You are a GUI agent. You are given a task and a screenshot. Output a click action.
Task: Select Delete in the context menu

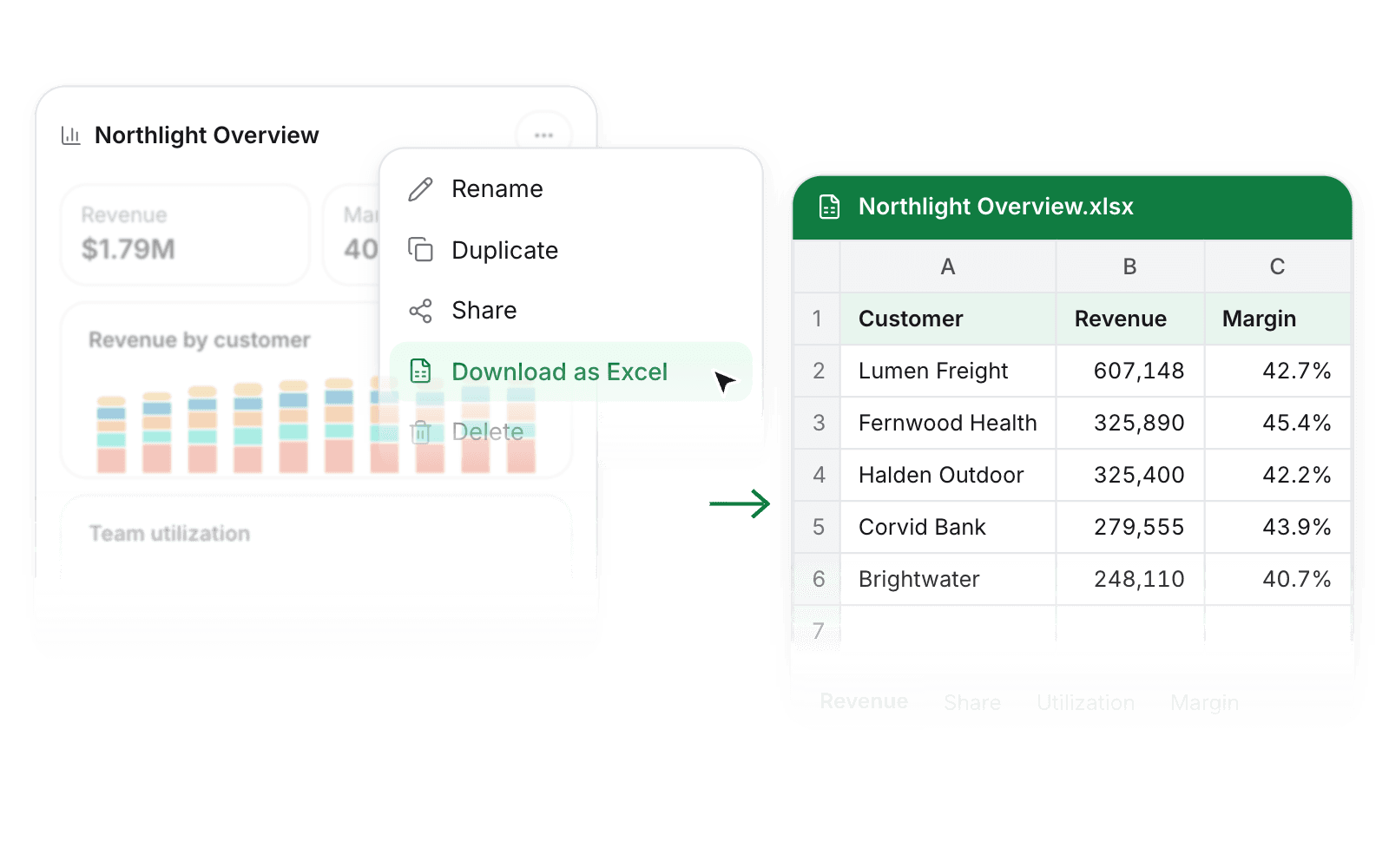pos(571,431)
